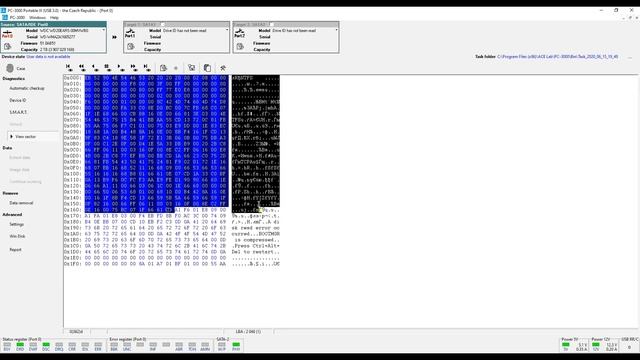Click 'BOOTMGR' text in the ASCII column
Viewport: 640px width, 360px height.
pos(269,234)
